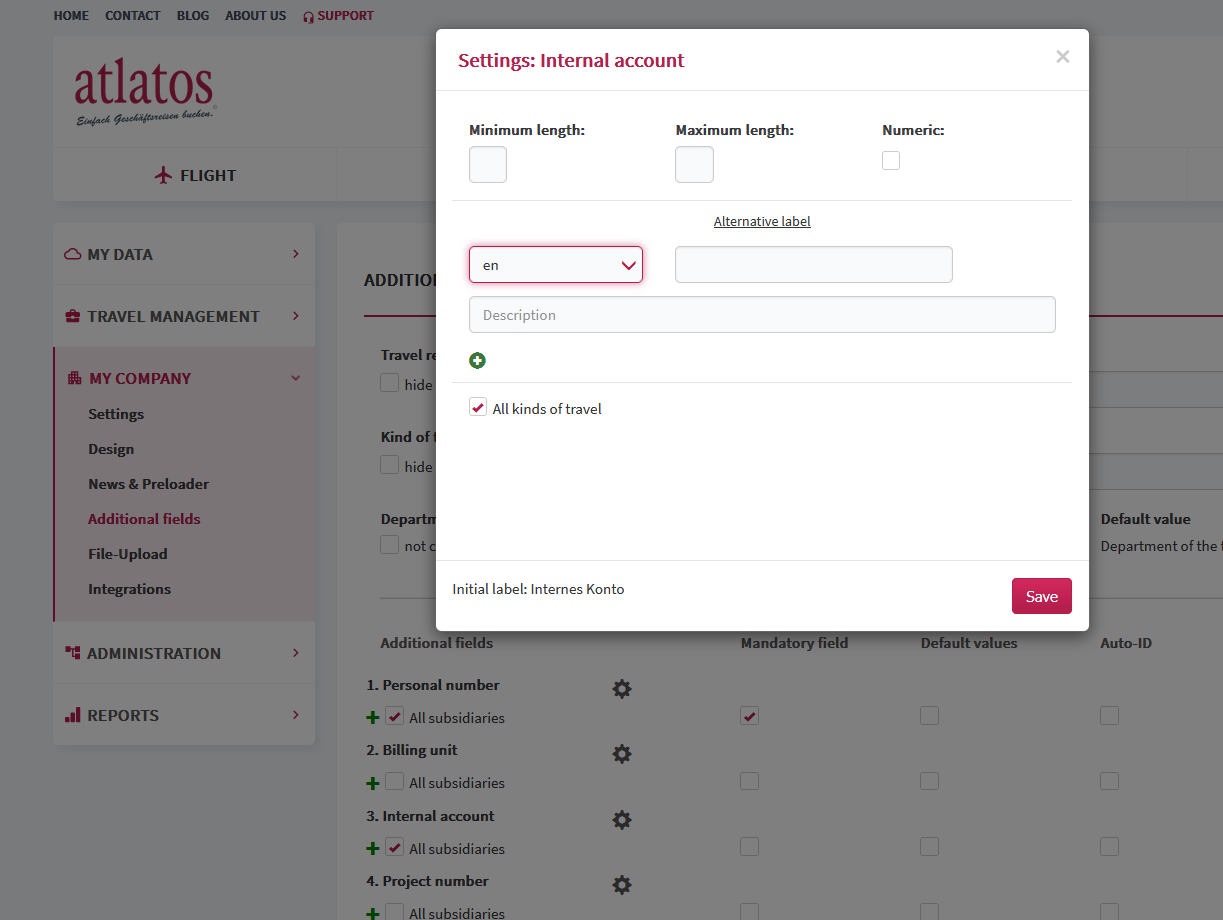Open the language dropdown showing en
The height and width of the screenshot is (920, 1223).
556,265
